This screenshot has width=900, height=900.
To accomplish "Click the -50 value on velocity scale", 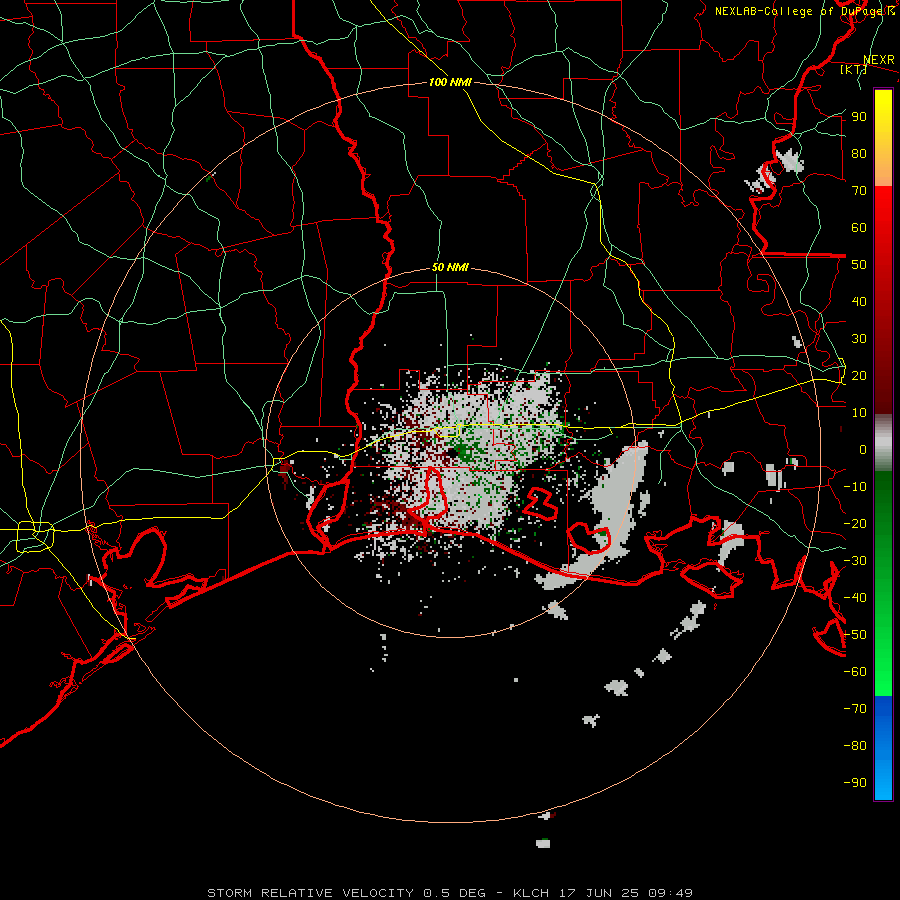I will click(x=855, y=635).
